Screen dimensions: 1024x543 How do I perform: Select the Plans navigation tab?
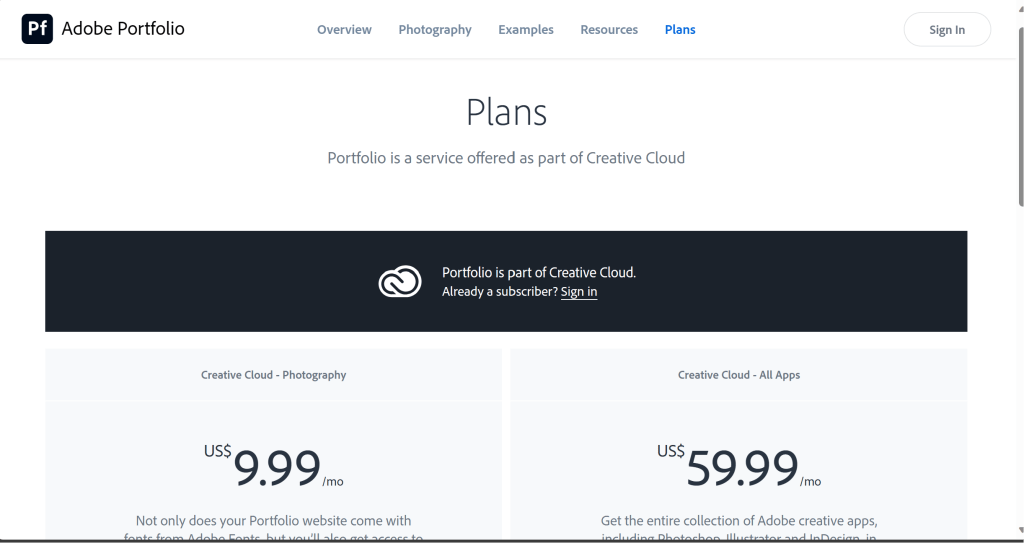pyautogui.click(x=680, y=30)
